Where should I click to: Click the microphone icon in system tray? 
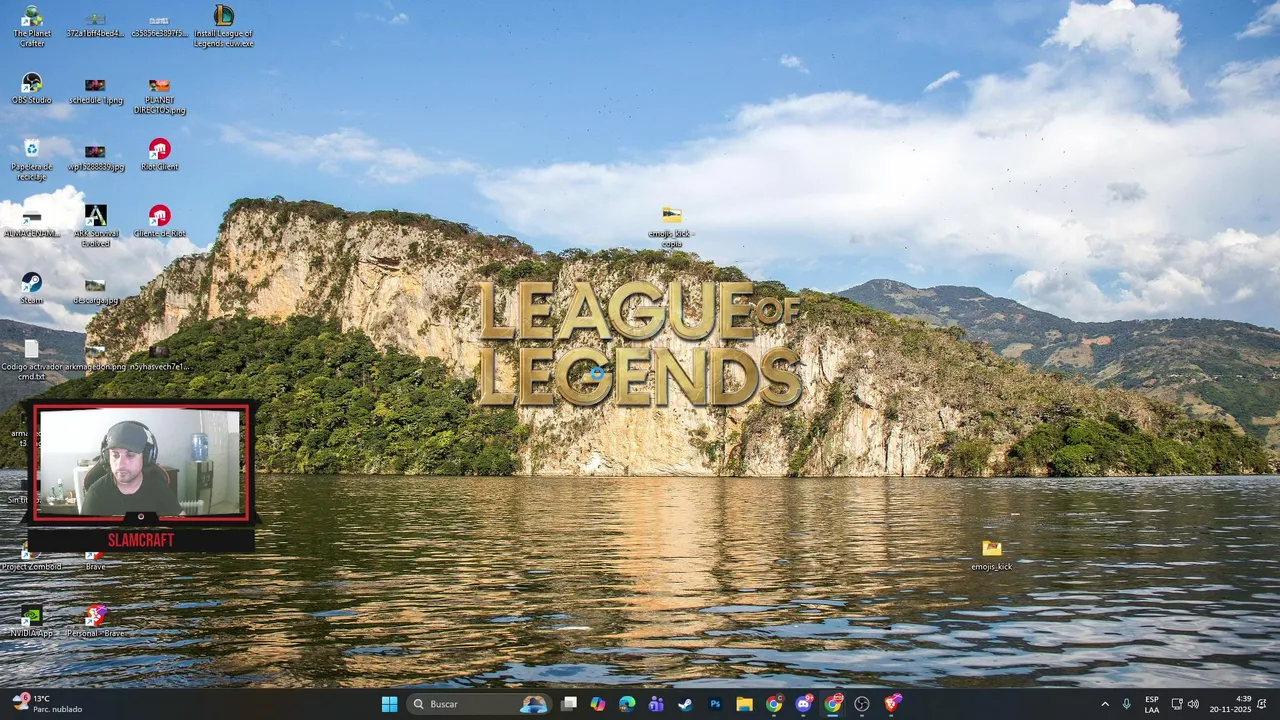pyautogui.click(x=1127, y=704)
